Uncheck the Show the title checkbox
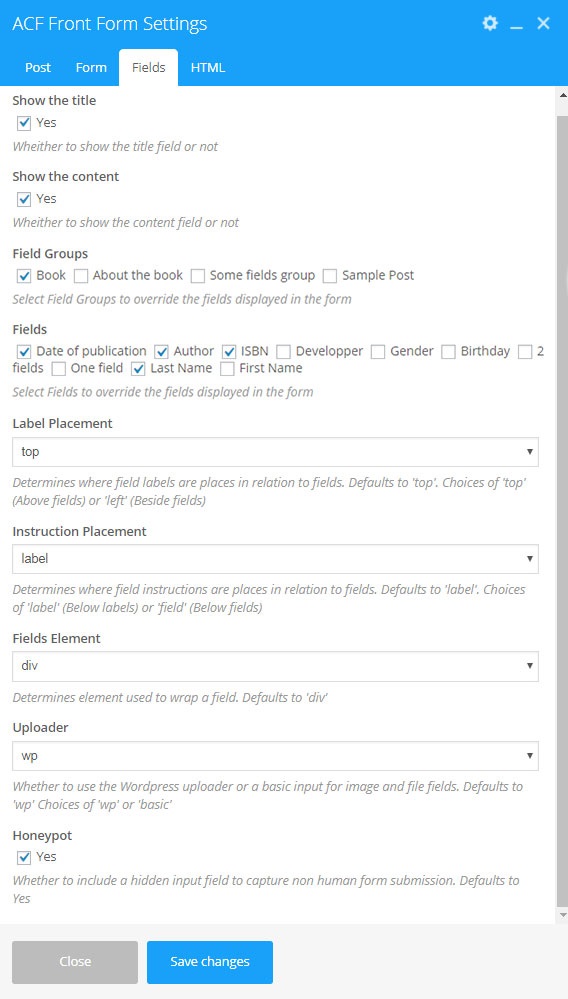Screen dimensions: 568x999 (x=24, y=123)
